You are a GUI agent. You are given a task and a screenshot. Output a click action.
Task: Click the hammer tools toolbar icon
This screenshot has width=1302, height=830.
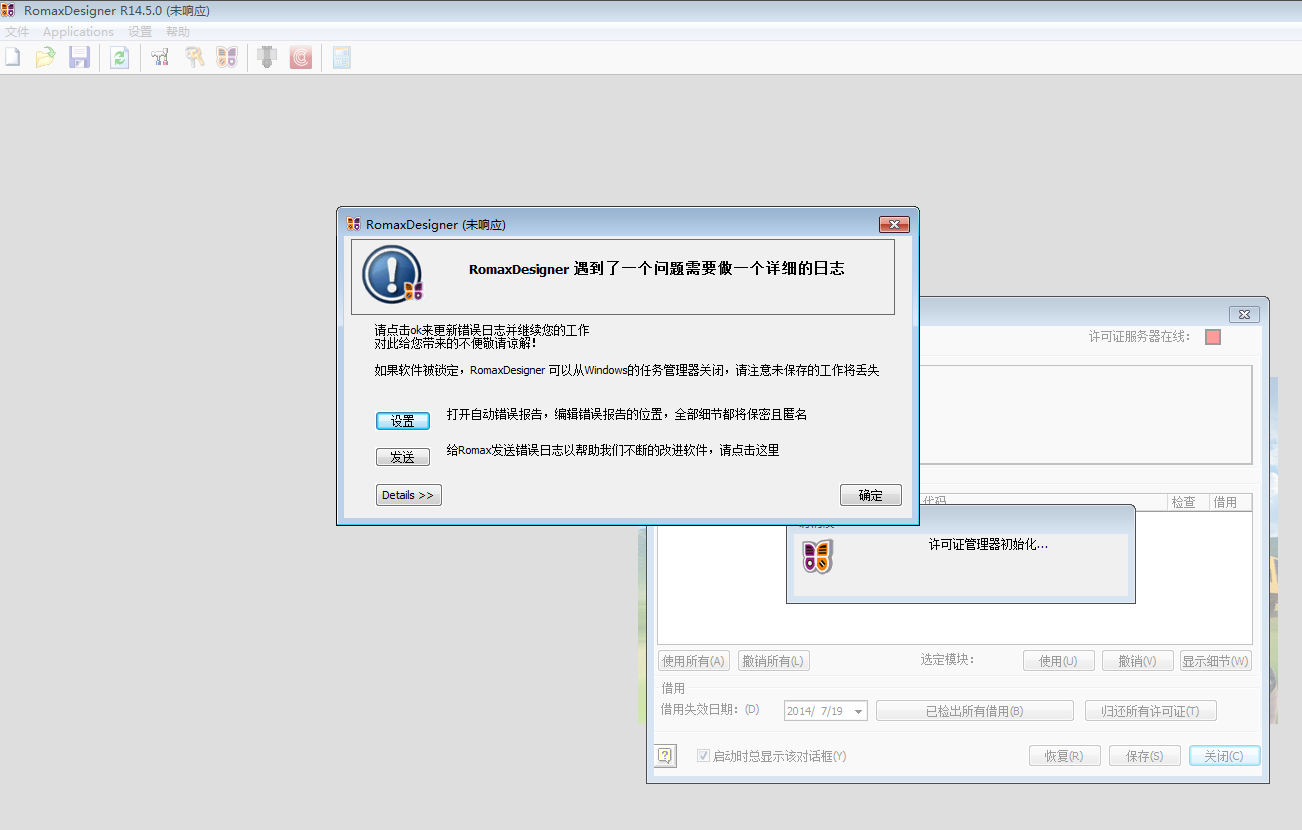(160, 58)
